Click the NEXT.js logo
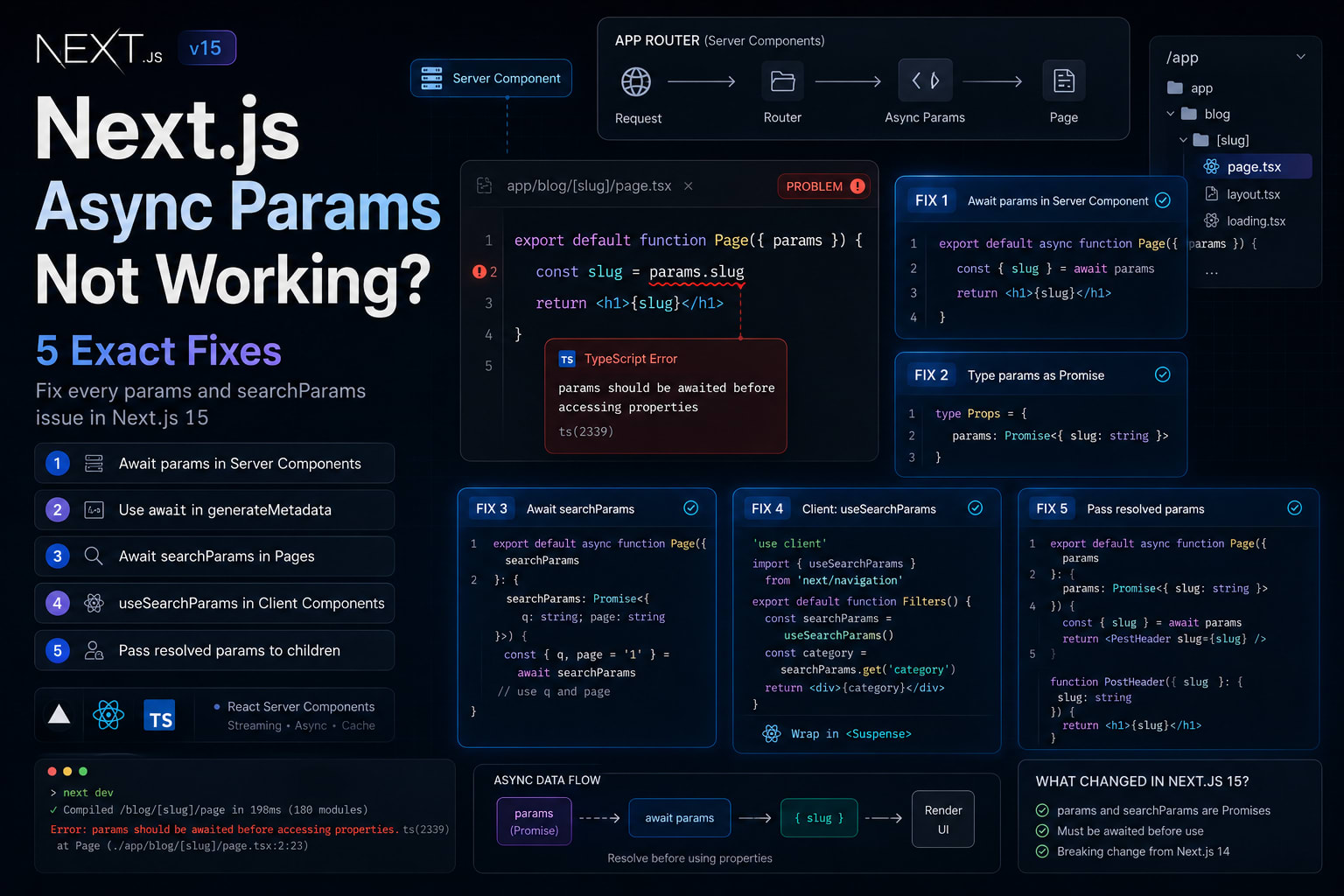The height and width of the screenshot is (896, 1344). coord(99,50)
